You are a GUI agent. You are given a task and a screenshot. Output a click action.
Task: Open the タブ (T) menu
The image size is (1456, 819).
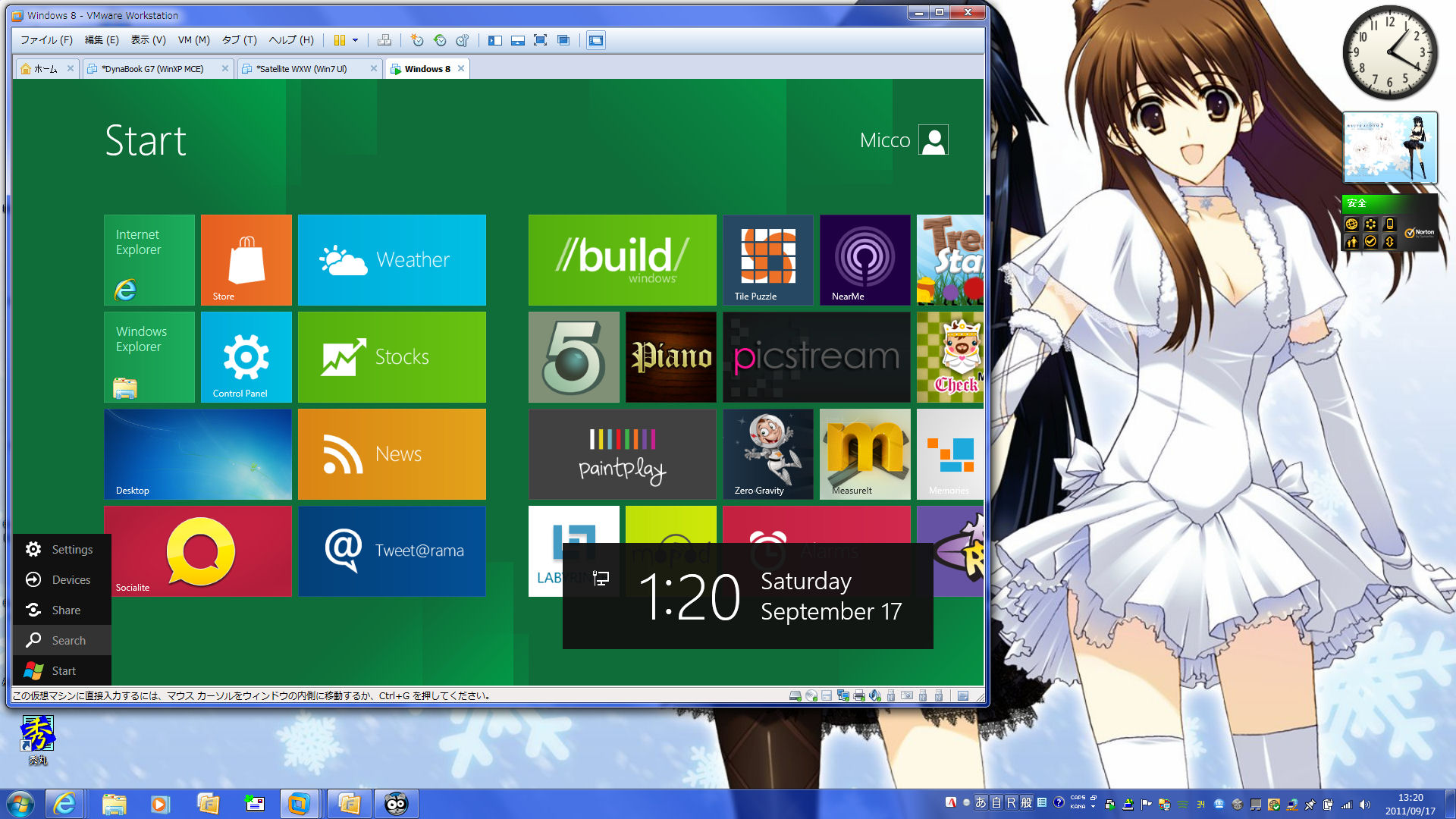point(239,40)
